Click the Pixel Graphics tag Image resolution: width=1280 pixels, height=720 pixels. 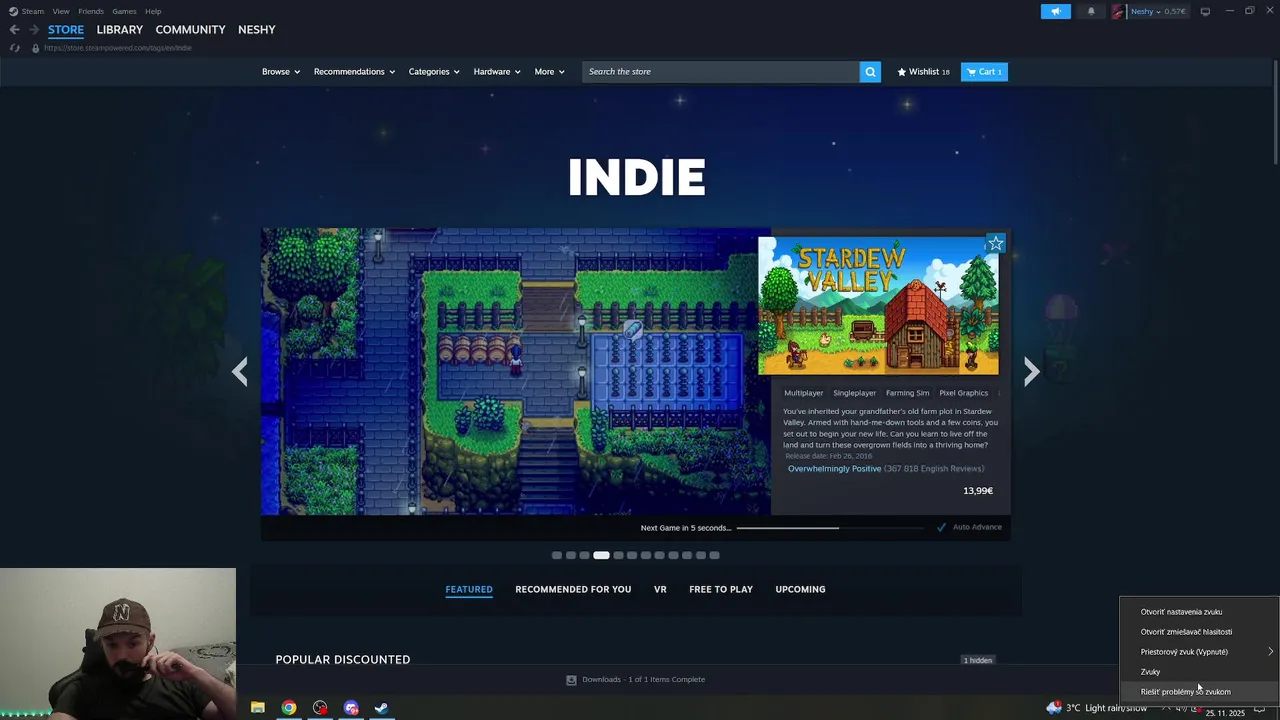[x=963, y=393]
